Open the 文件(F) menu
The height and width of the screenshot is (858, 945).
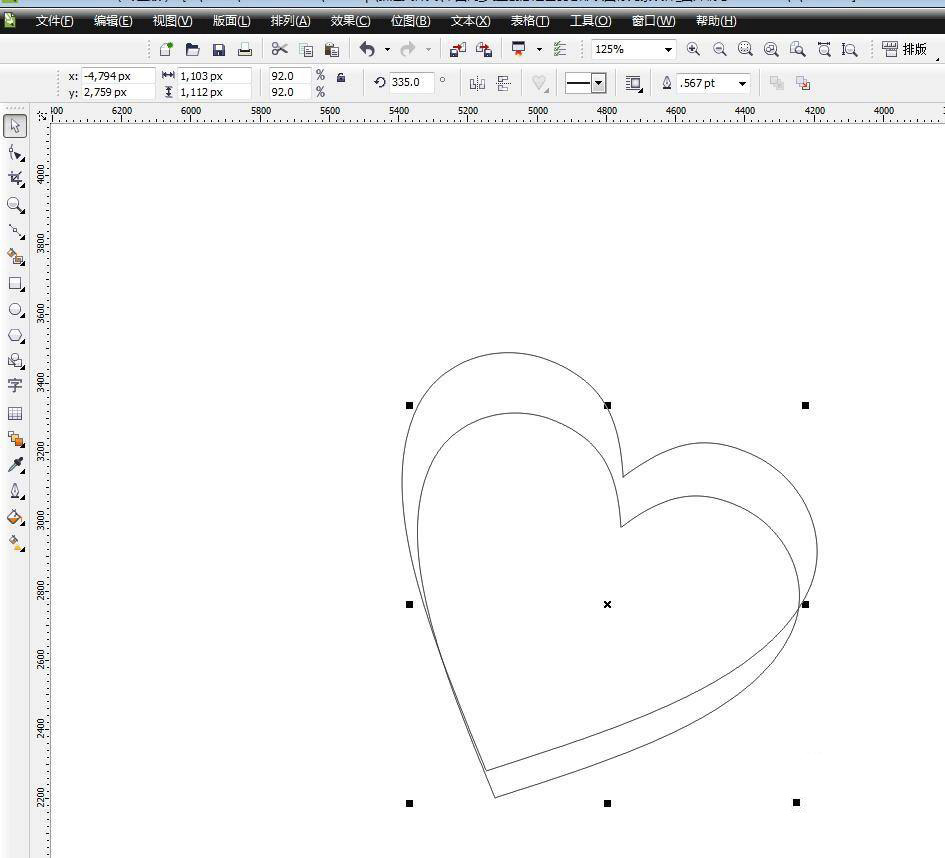[54, 21]
